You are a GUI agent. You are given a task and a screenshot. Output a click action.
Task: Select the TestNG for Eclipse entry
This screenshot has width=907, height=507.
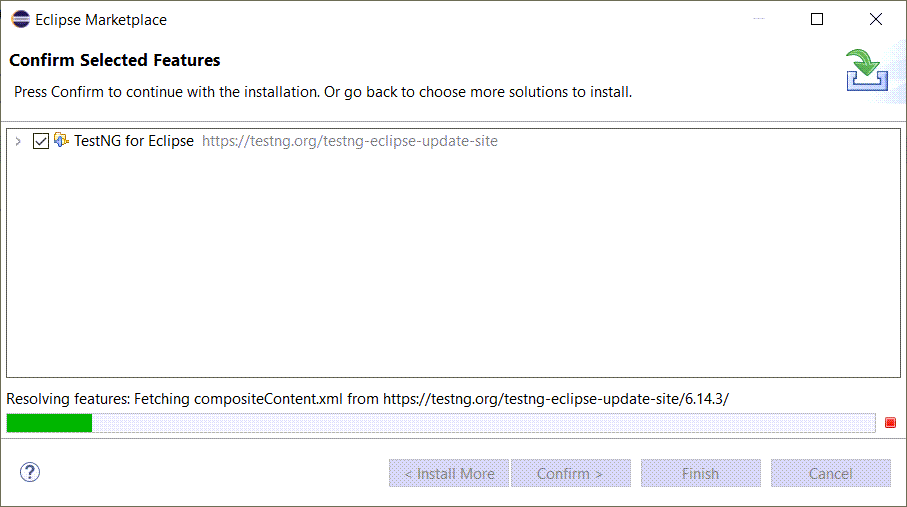(134, 141)
